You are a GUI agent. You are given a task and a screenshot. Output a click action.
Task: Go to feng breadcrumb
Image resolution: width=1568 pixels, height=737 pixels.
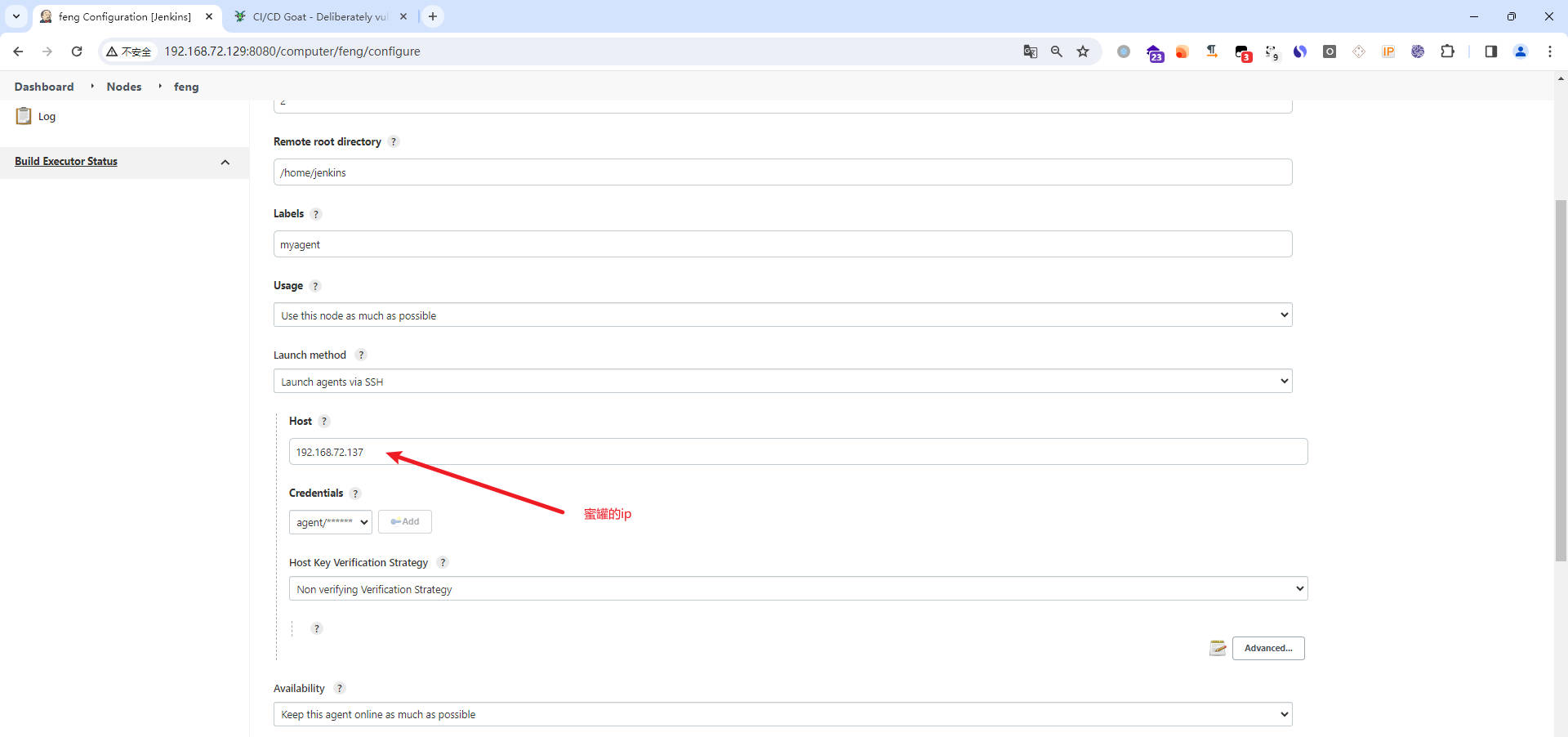(x=186, y=87)
